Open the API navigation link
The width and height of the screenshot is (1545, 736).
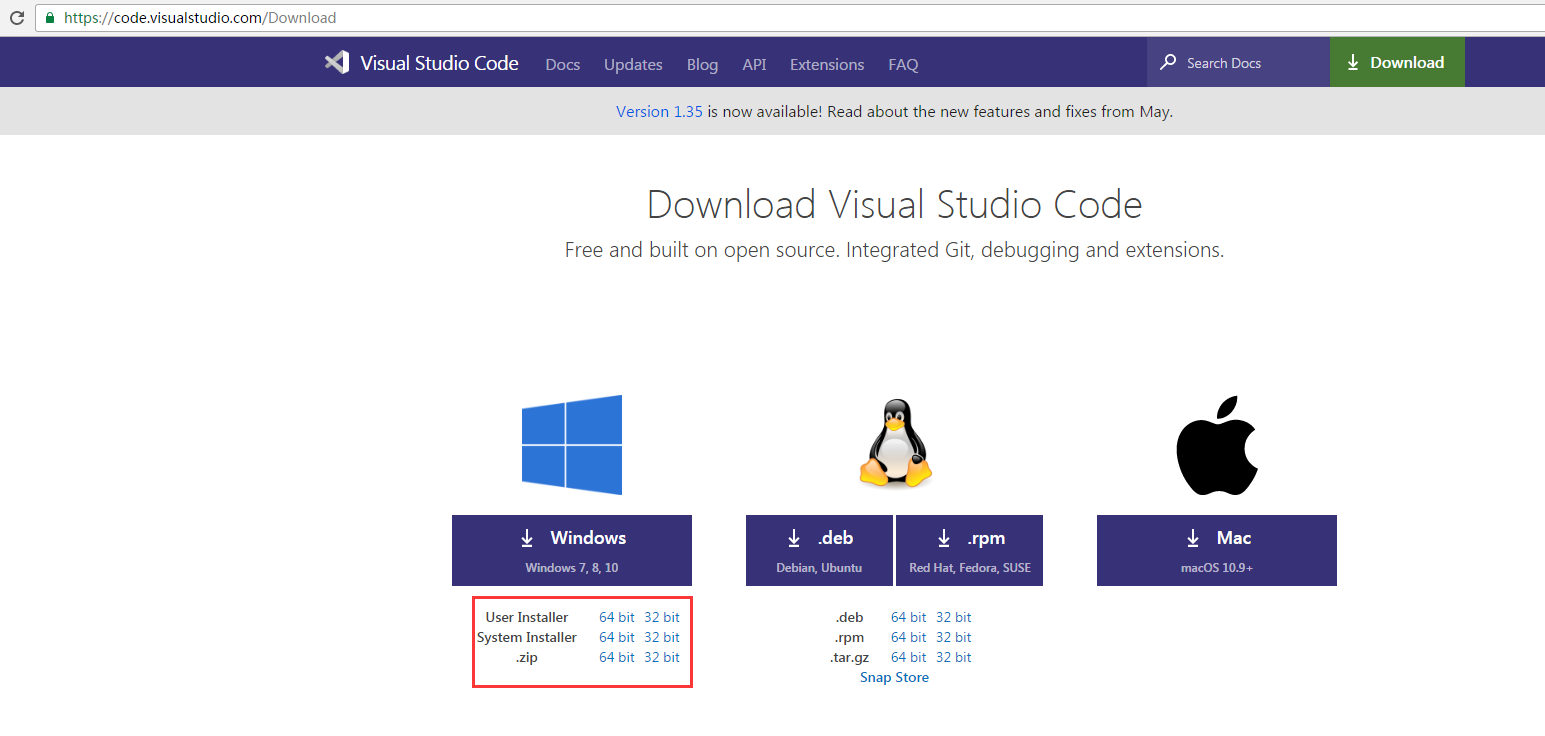pos(754,64)
